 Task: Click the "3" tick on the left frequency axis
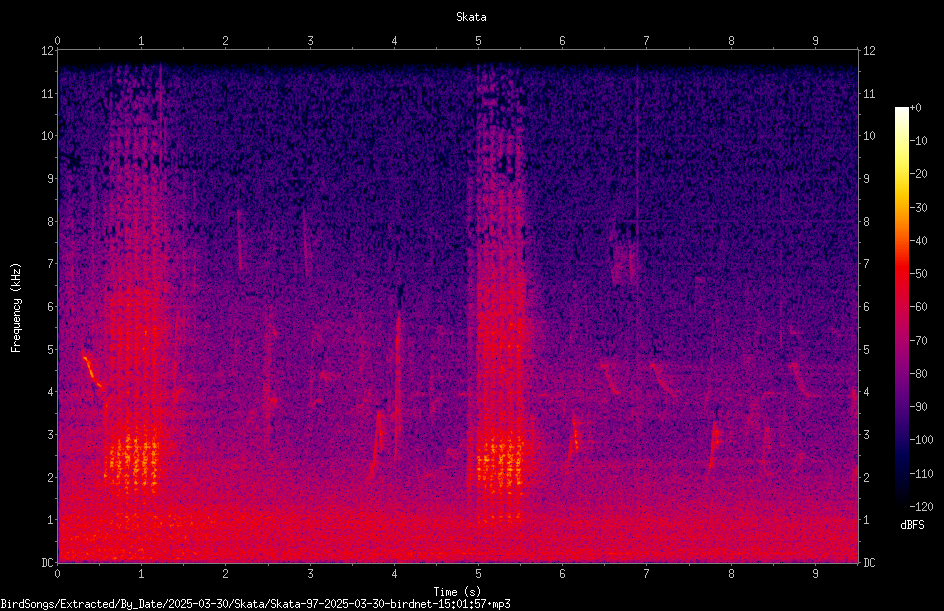[50, 435]
